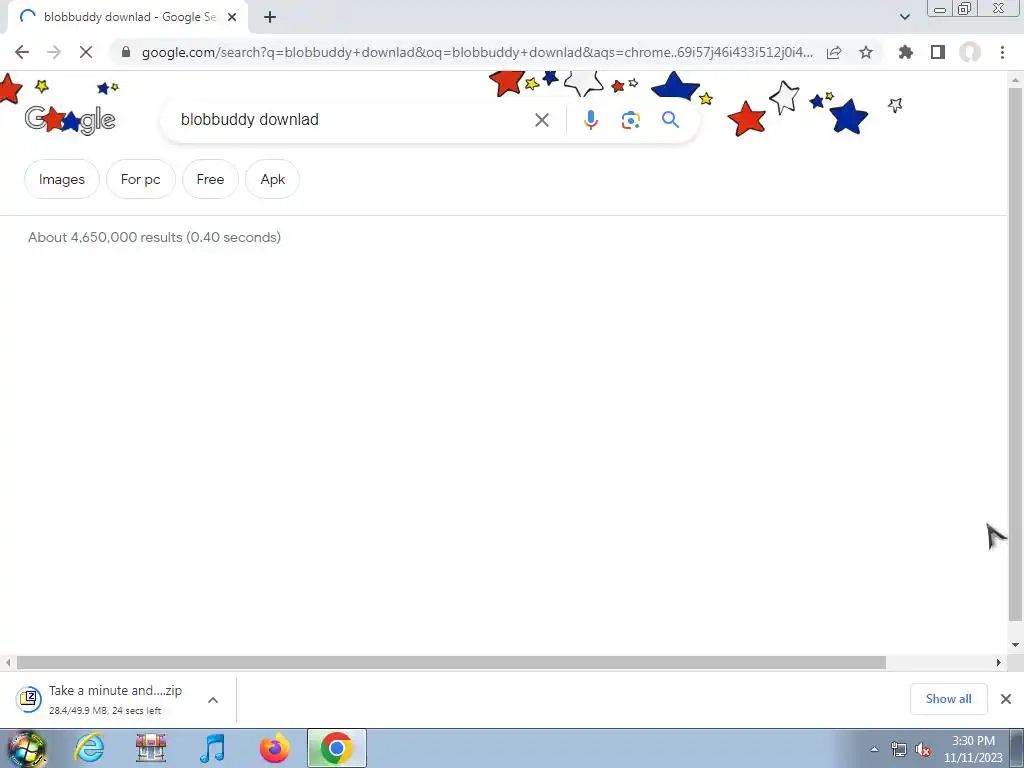Apply the For pc filter chip

pyautogui.click(x=140, y=179)
